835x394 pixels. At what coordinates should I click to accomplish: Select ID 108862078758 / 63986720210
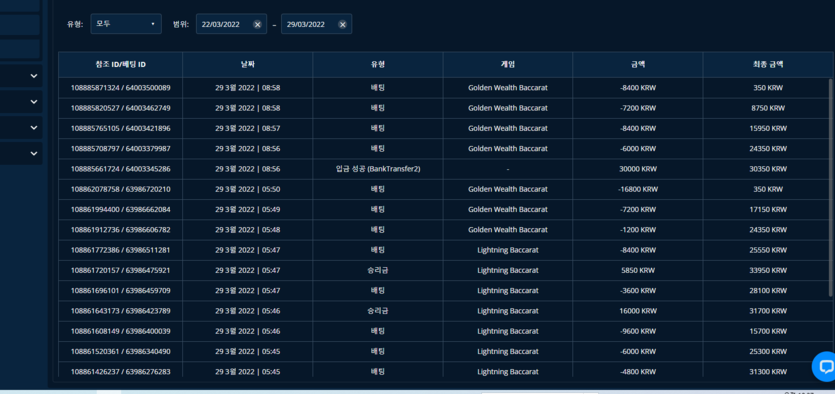(120, 189)
